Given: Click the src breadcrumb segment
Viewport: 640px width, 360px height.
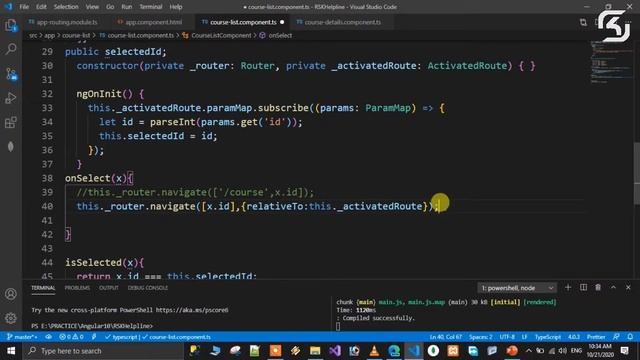Looking at the screenshot, I should (33, 36).
